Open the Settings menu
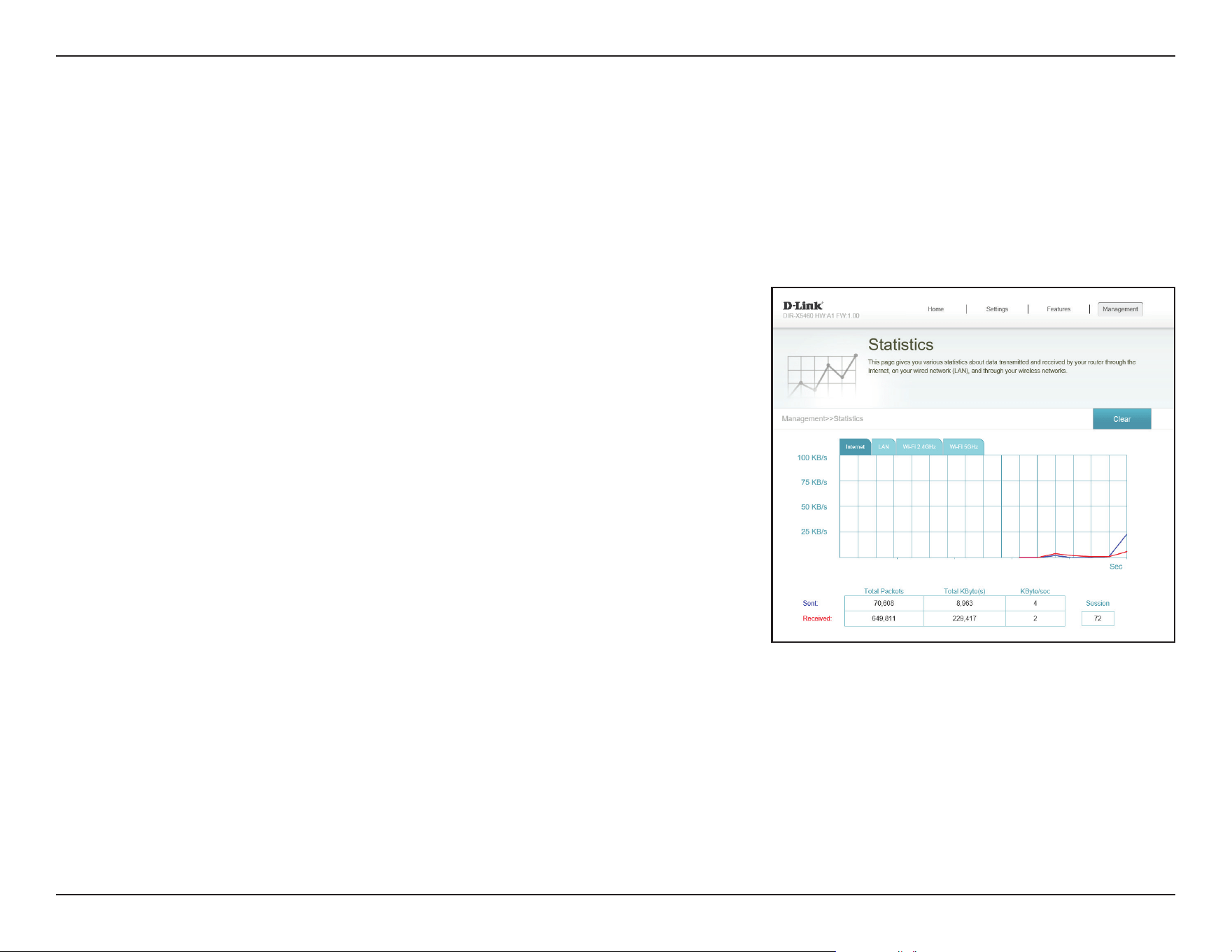Viewport: 1232px width, 952px height. click(x=997, y=309)
